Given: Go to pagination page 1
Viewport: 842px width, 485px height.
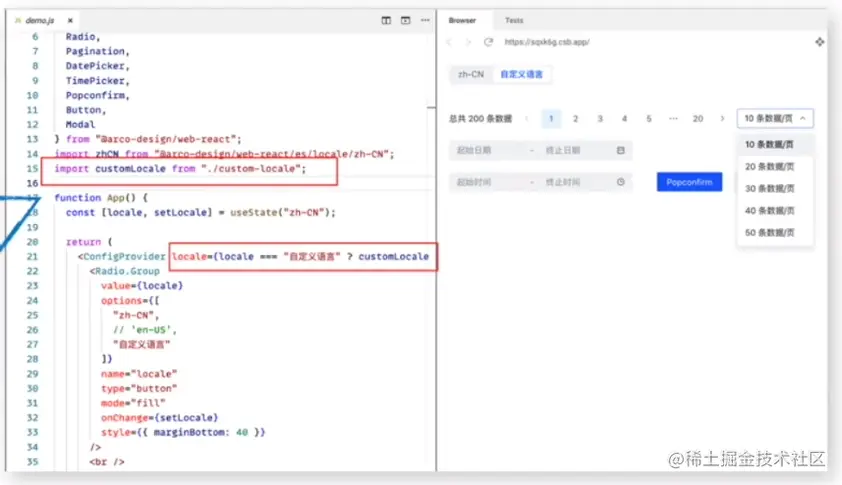Looking at the screenshot, I should click(x=551, y=119).
